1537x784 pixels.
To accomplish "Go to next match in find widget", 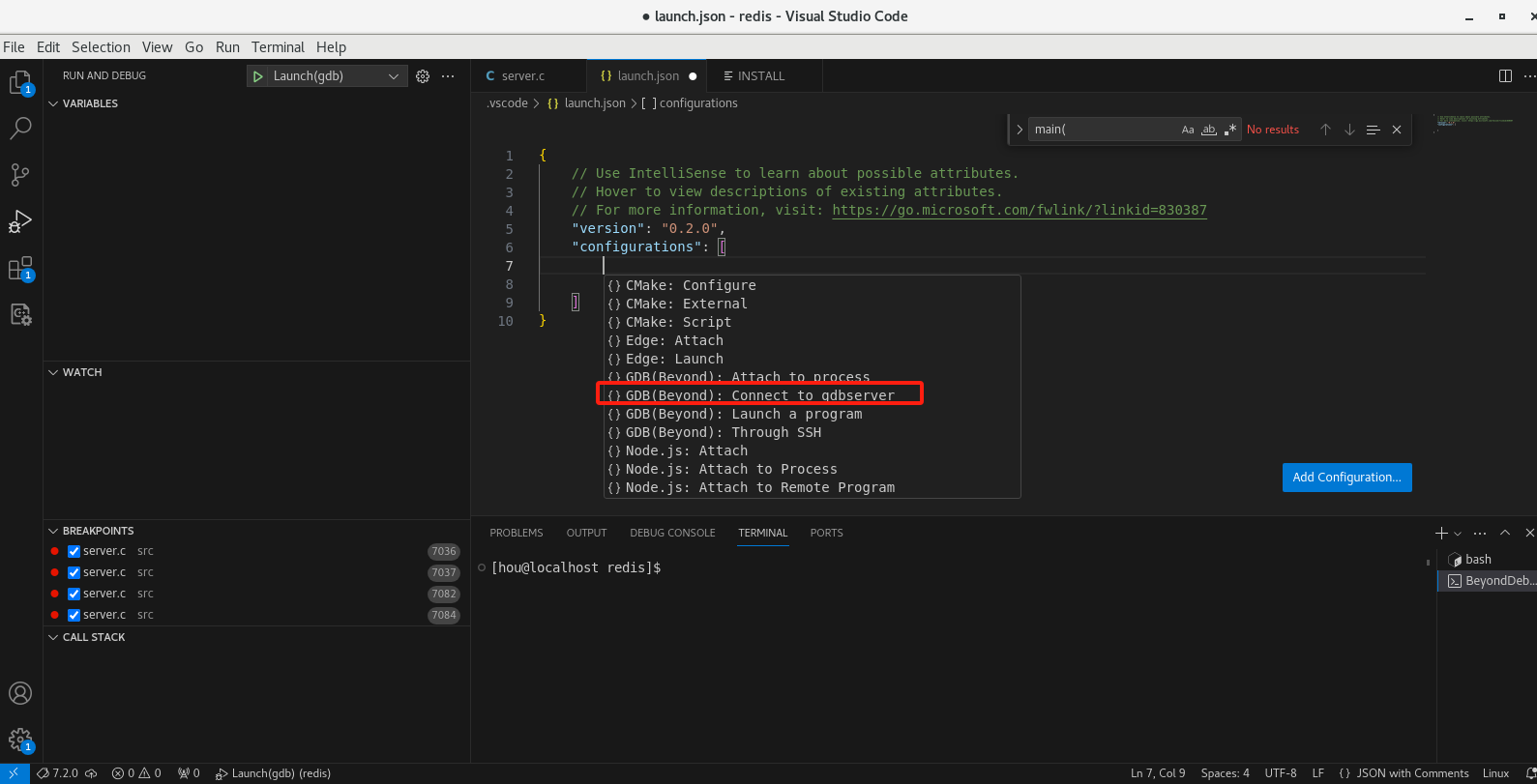I will (x=1349, y=130).
